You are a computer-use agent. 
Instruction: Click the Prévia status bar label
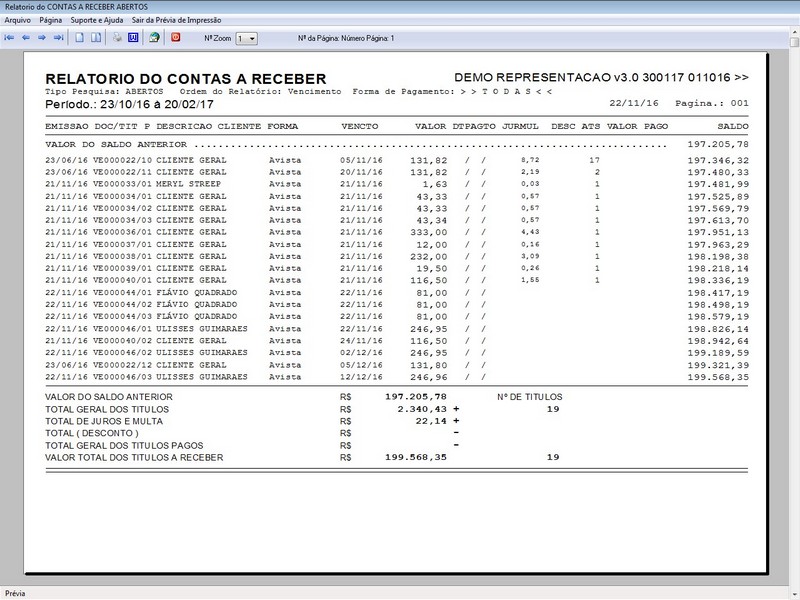16,592
